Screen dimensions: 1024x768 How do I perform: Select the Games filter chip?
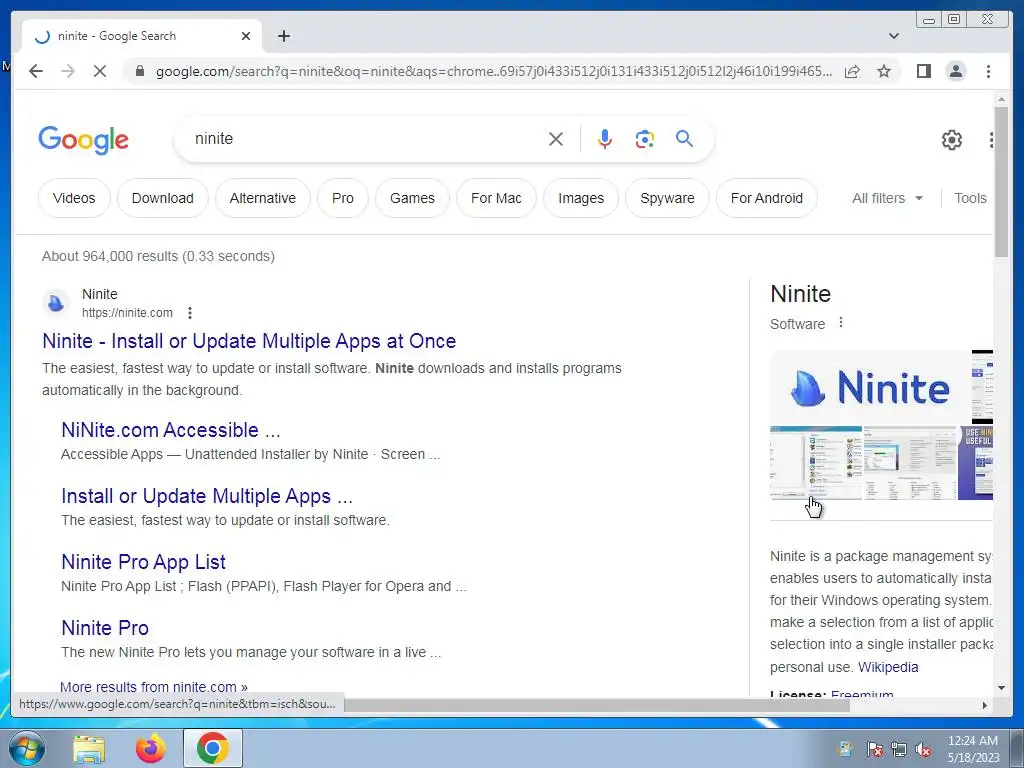pos(412,198)
